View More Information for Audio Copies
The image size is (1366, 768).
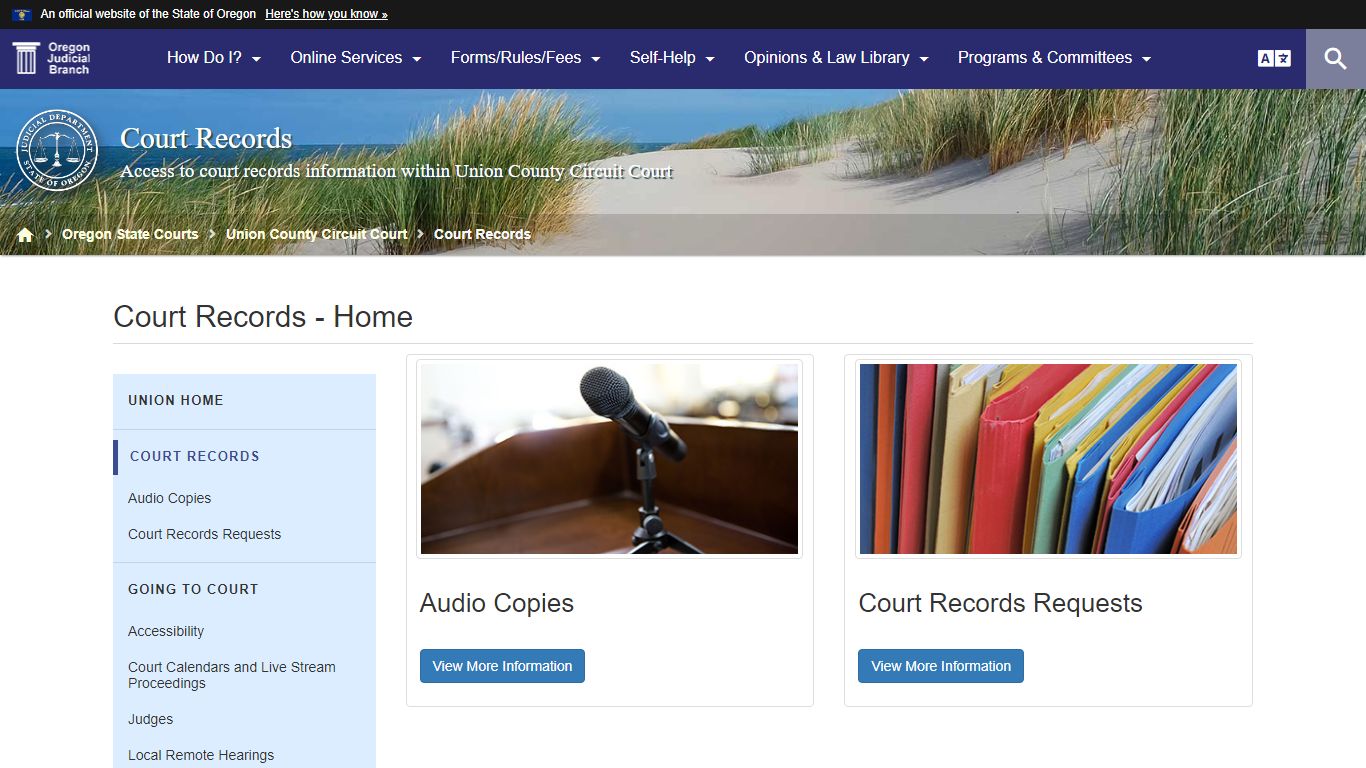(502, 666)
